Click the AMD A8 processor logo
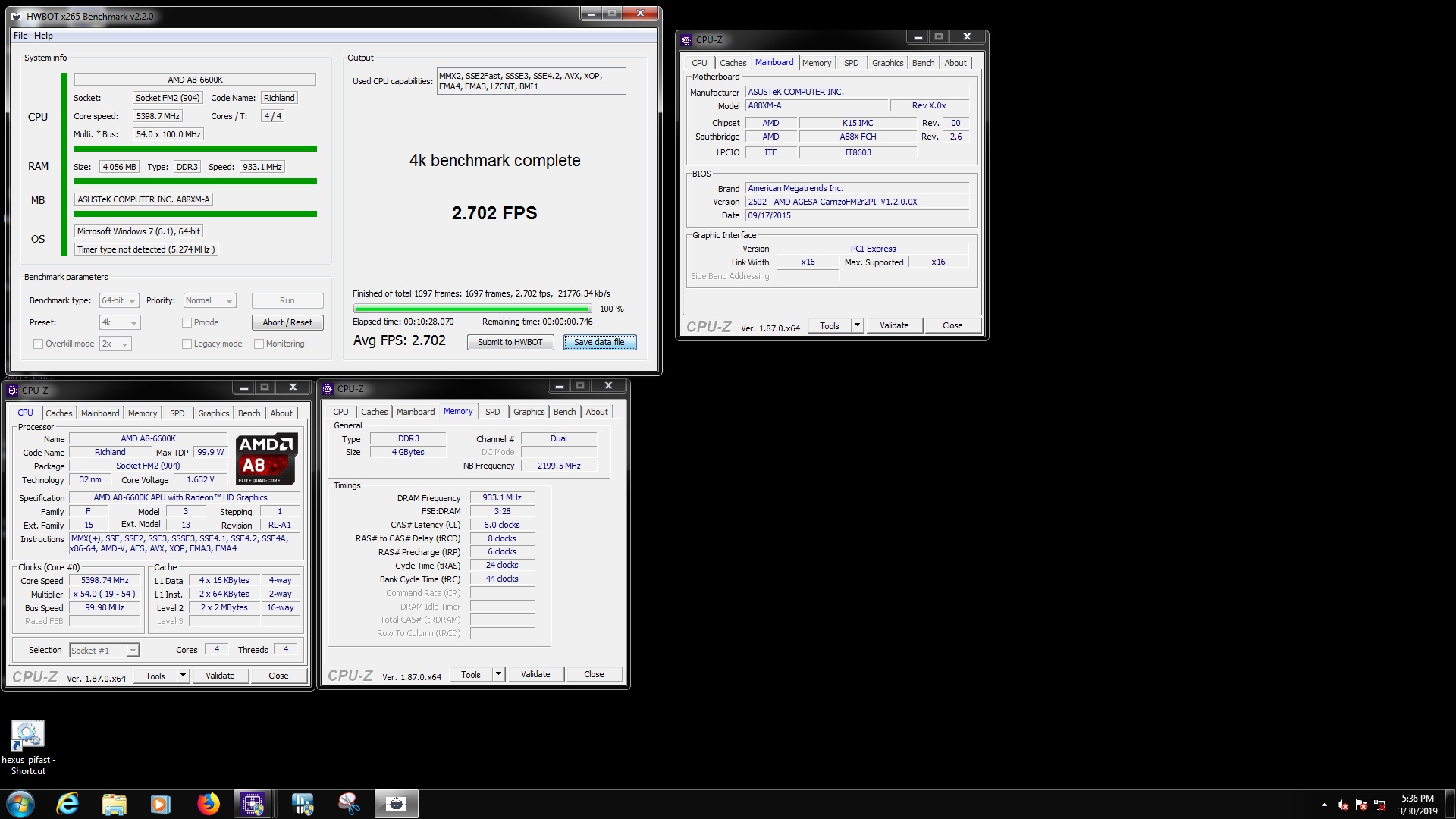This screenshot has width=1456, height=819. [x=265, y=459]
